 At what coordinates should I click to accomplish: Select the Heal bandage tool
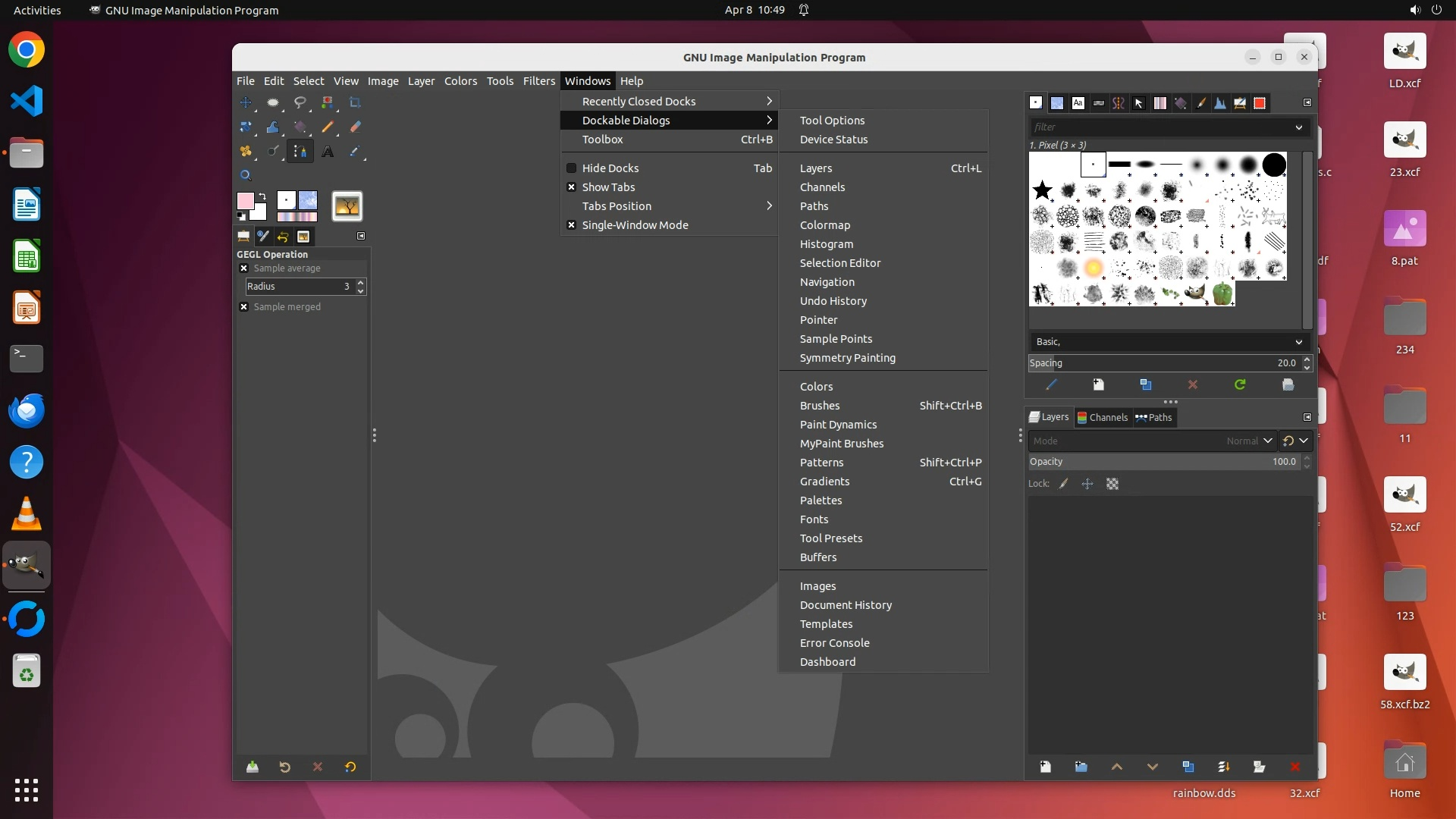246,152
